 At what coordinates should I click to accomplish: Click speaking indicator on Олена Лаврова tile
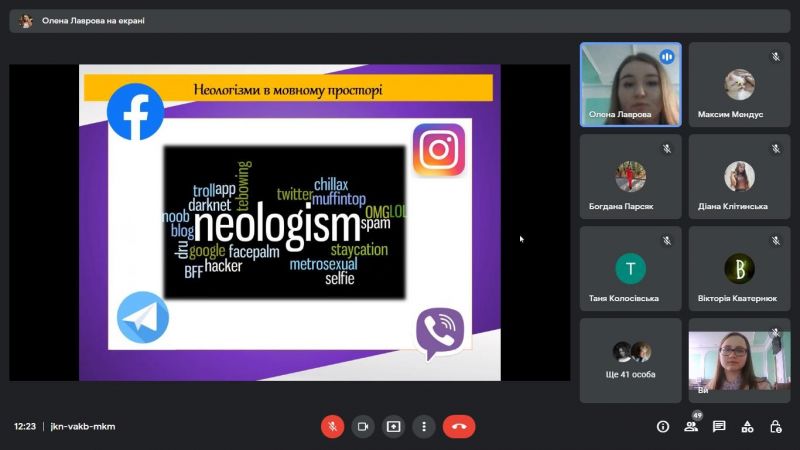[x=667, y=57]
